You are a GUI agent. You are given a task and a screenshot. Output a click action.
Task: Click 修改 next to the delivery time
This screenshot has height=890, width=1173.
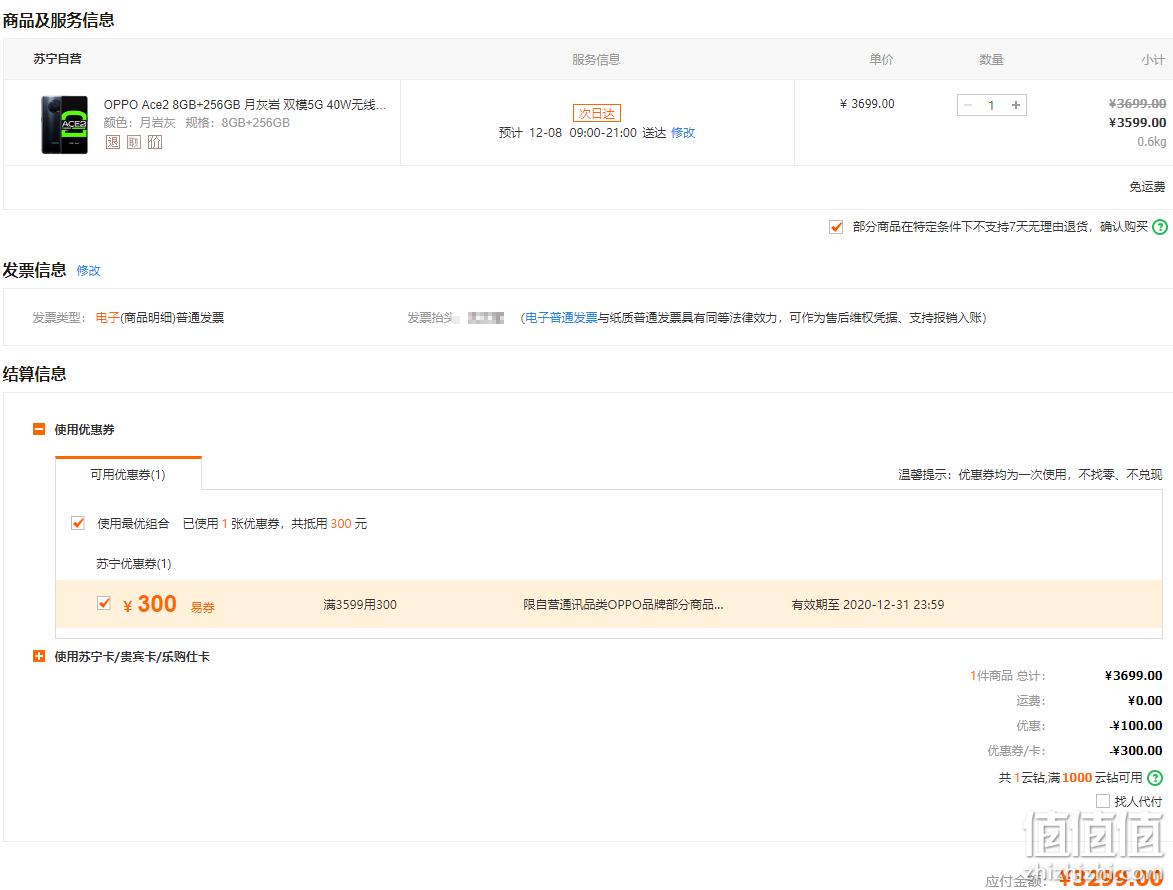(x=683, y=133)
